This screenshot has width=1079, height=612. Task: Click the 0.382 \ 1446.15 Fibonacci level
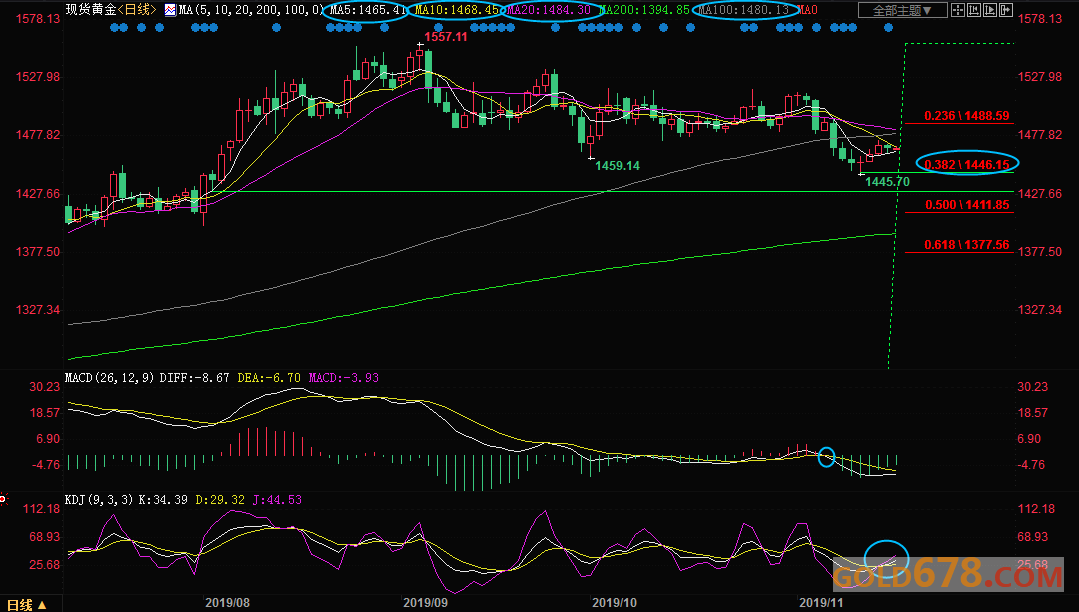tap(967, 164)
